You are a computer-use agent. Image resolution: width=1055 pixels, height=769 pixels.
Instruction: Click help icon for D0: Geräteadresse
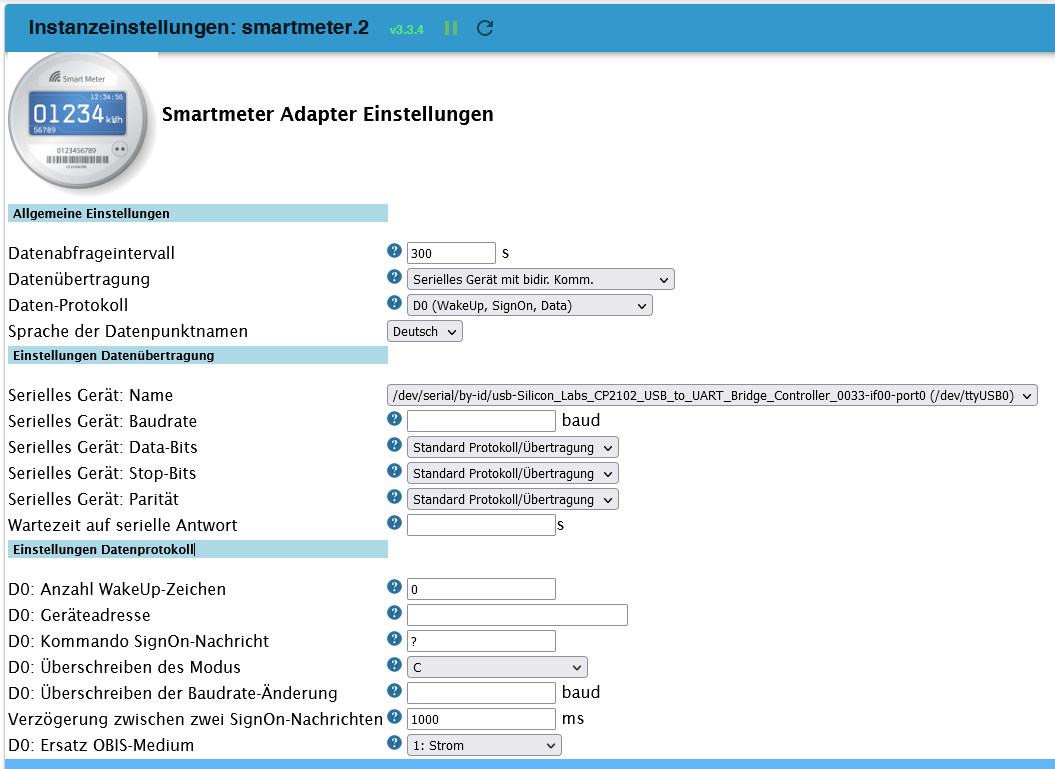point(395,614)
